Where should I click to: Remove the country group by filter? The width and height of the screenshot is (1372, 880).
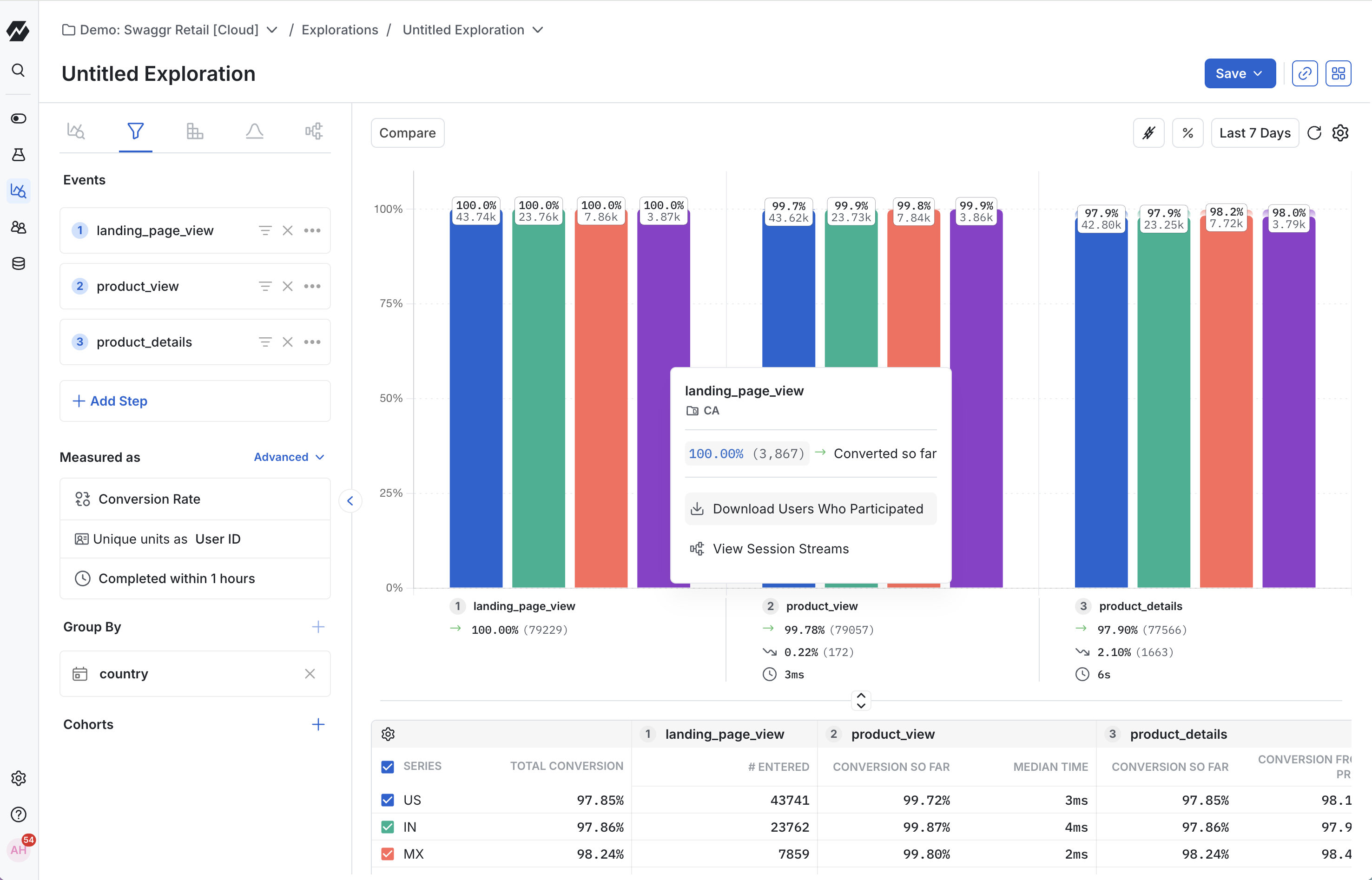310,674
